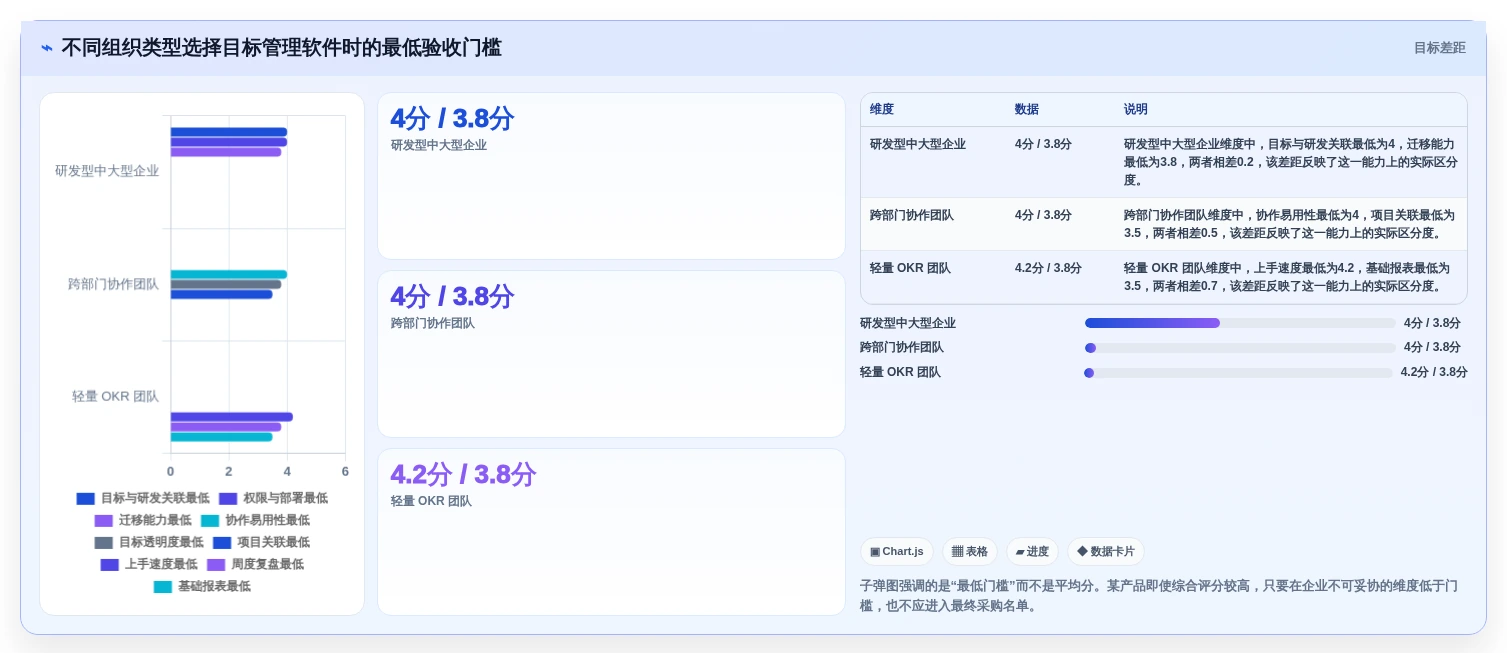
Task: Select the 进度 chip
Action: pyautogui.click(x=1032, y=552)
